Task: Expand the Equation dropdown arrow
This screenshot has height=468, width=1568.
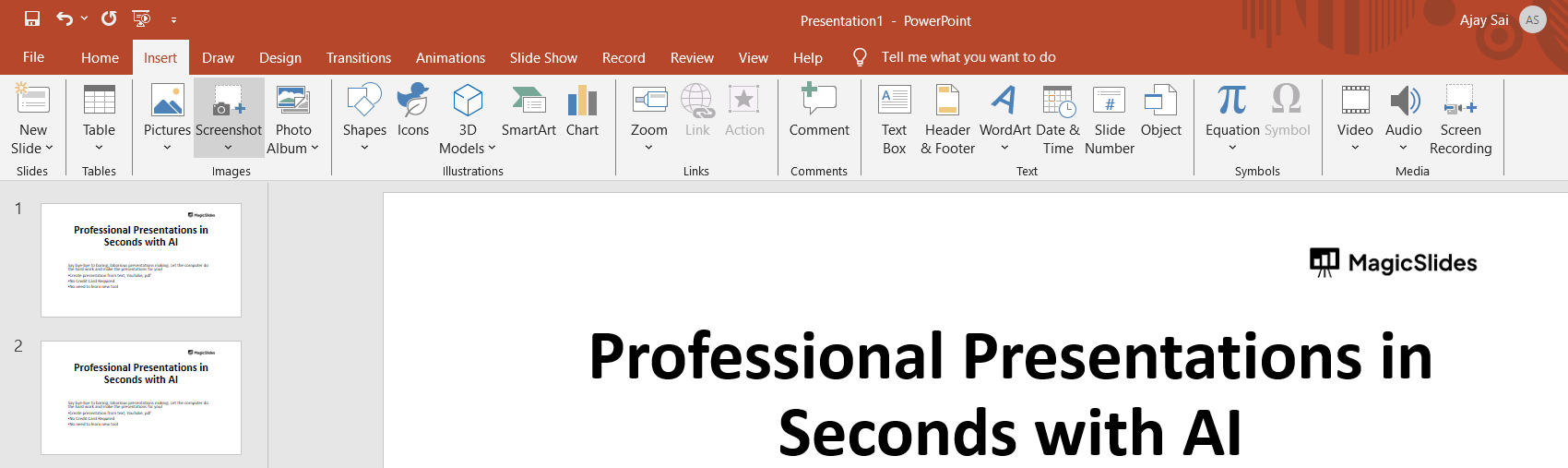Action: click(x=1232, y=148)
